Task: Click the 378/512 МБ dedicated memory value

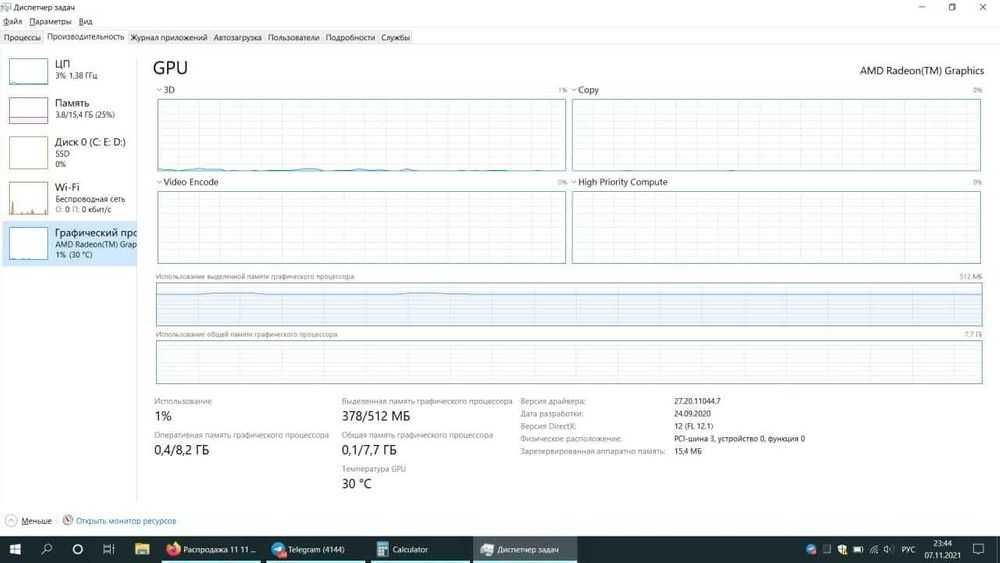Action: [x=376, y=416]
